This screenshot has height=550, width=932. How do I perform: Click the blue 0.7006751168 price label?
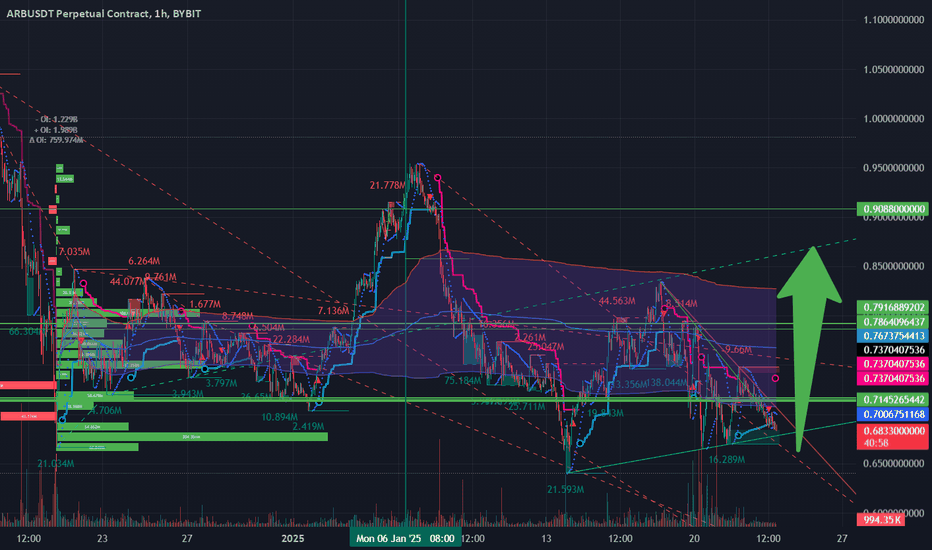click(893, 414)
